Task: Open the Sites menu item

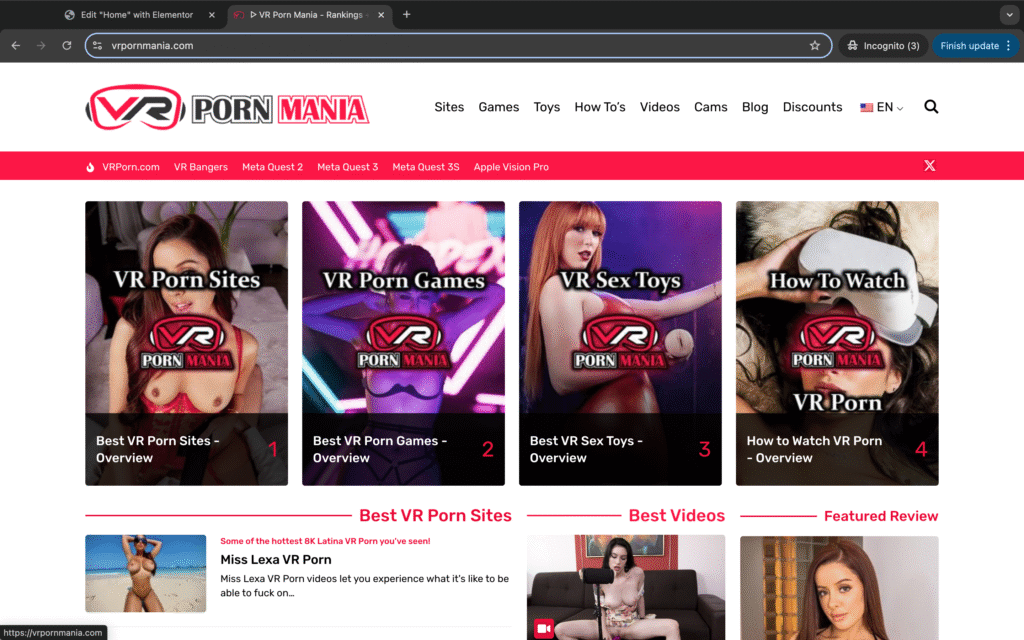Action: 449,107
